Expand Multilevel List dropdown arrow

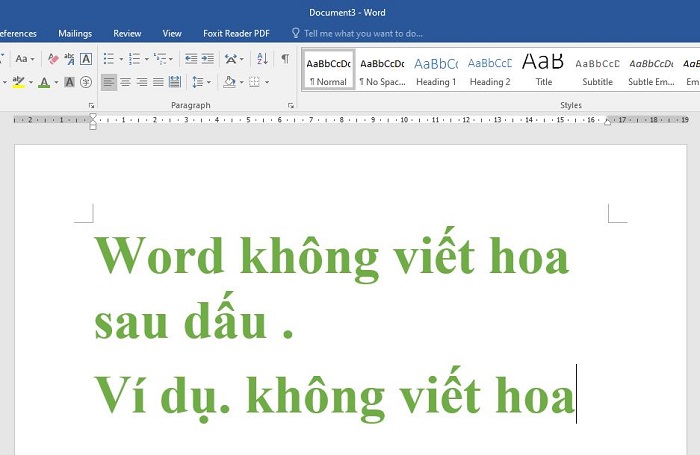171,59
